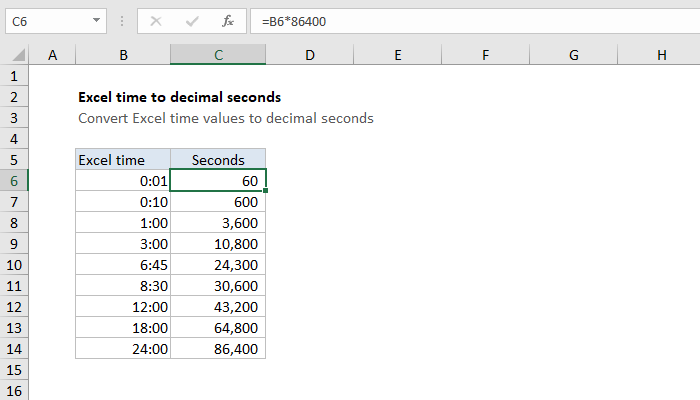Select row 6 header
The height and width of the screenshot is (400, 700).
pyautogui.click(x=14, y=180)
